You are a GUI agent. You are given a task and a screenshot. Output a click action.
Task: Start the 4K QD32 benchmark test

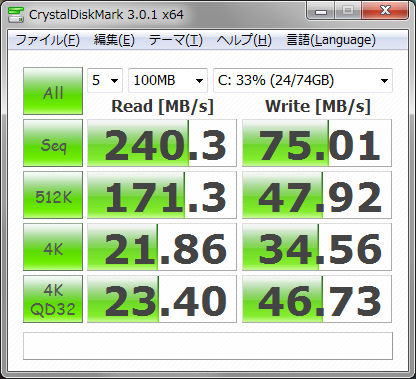pos(53,299)
